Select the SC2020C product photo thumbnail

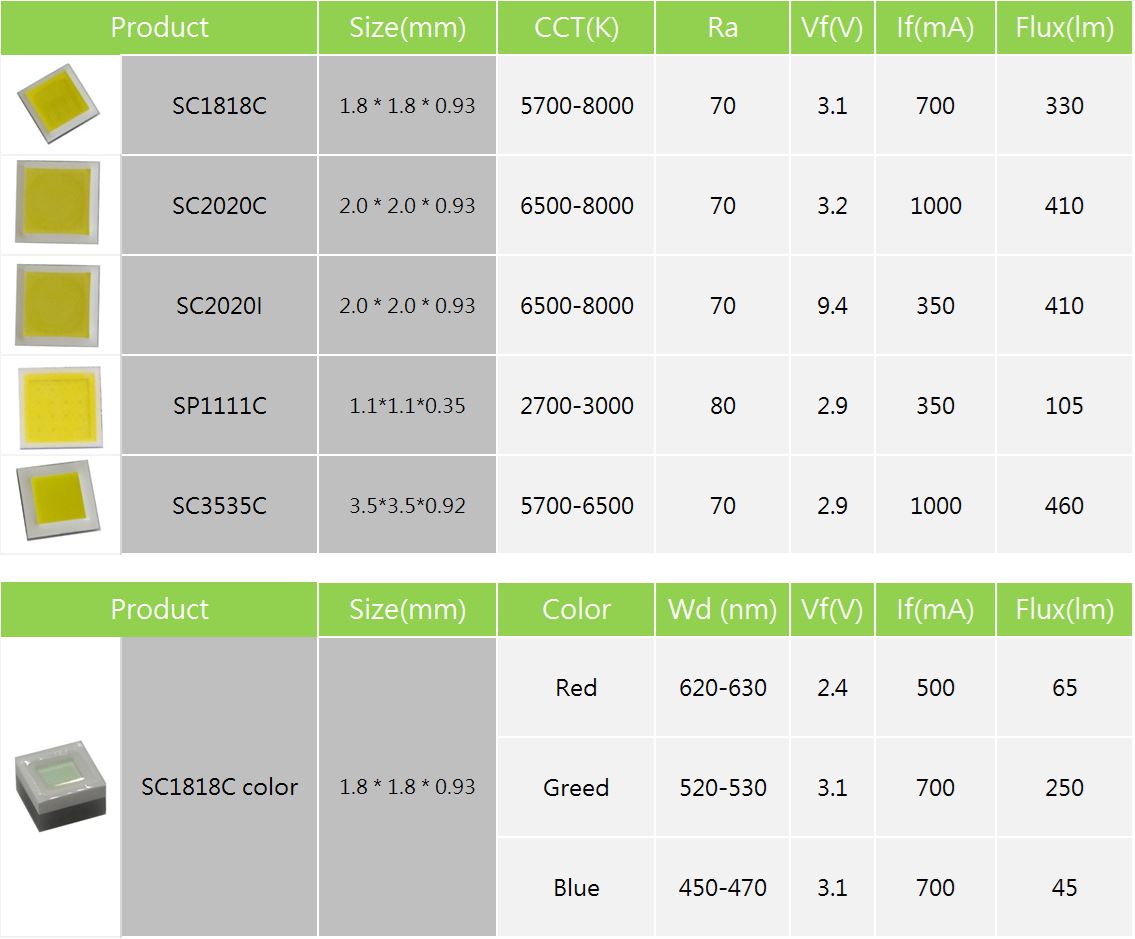58,204
